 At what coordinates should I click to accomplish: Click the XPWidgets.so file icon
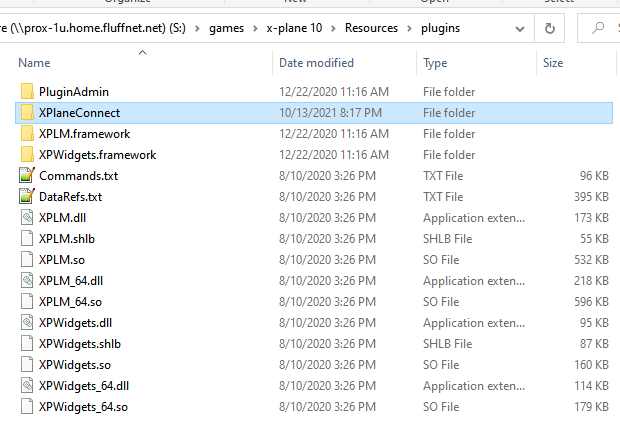pos(27,364)
